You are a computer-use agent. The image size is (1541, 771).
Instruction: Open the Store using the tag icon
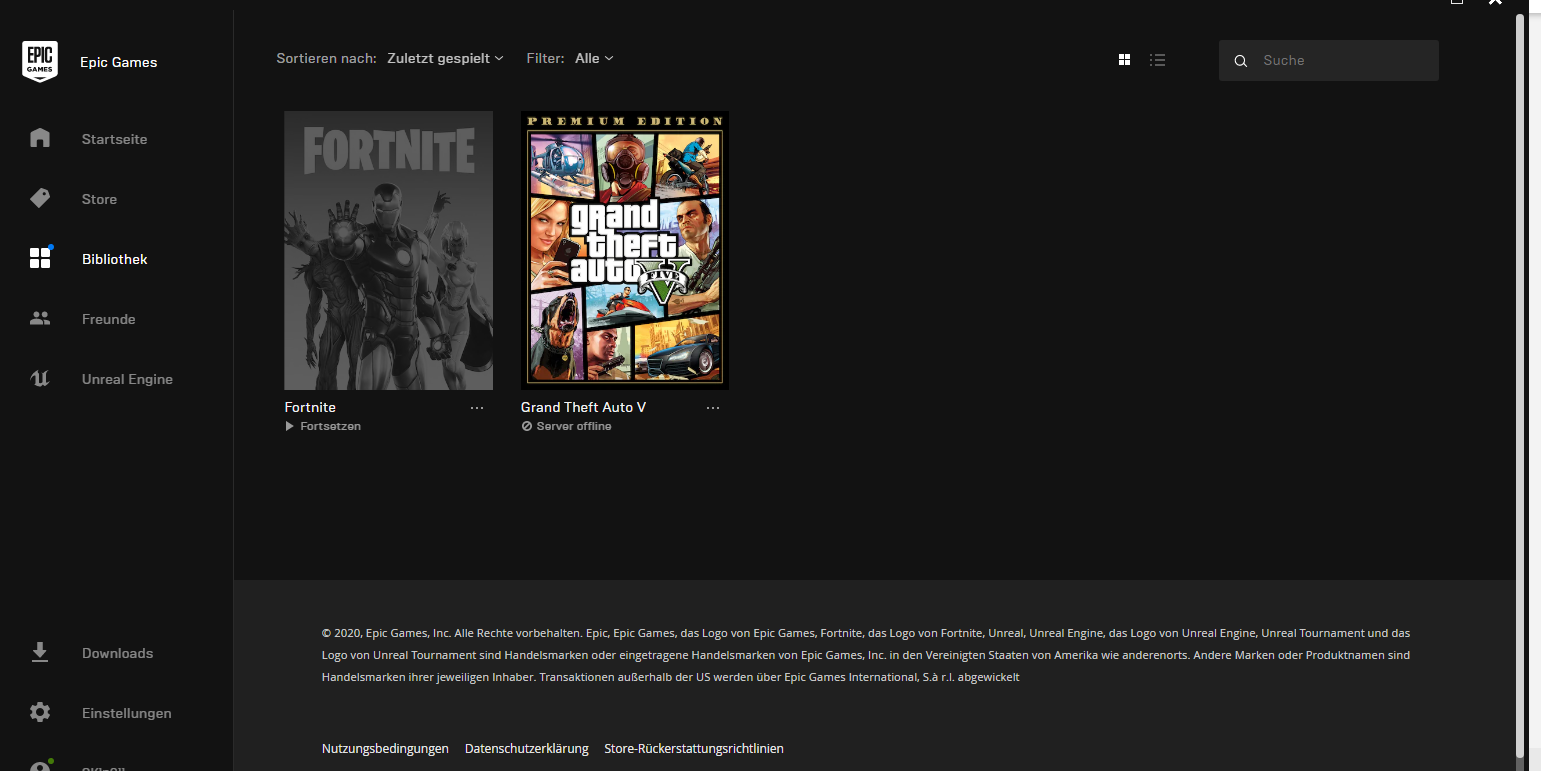pyautogui.click(x=40, y=198)
